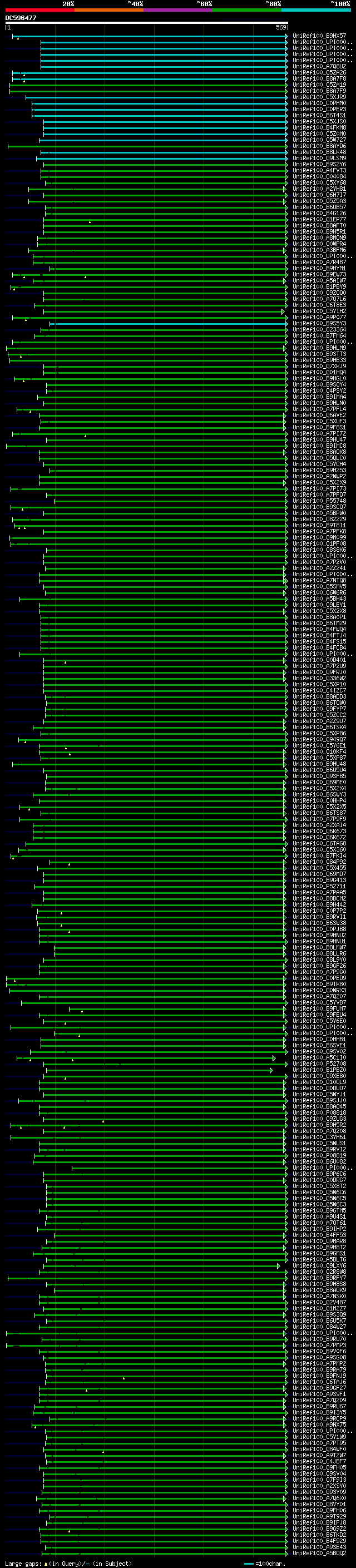Open hit UniRef100_C5XJR9
Screen dimensions: 356x1568
click(319, 97)
